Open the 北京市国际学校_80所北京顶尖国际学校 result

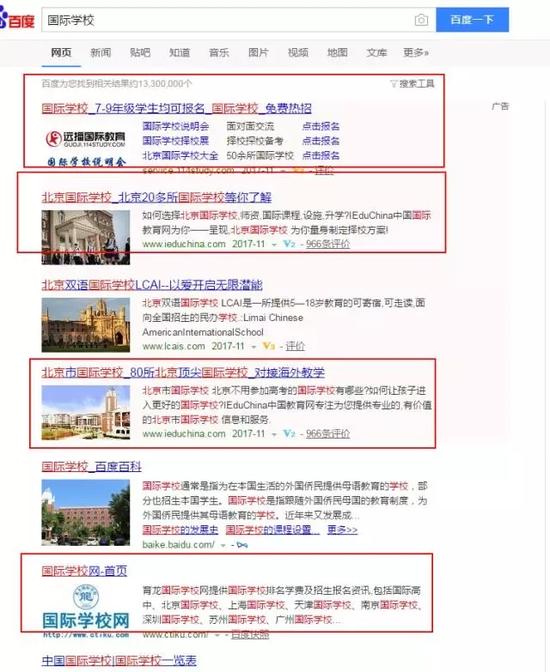tap(183, 372)
